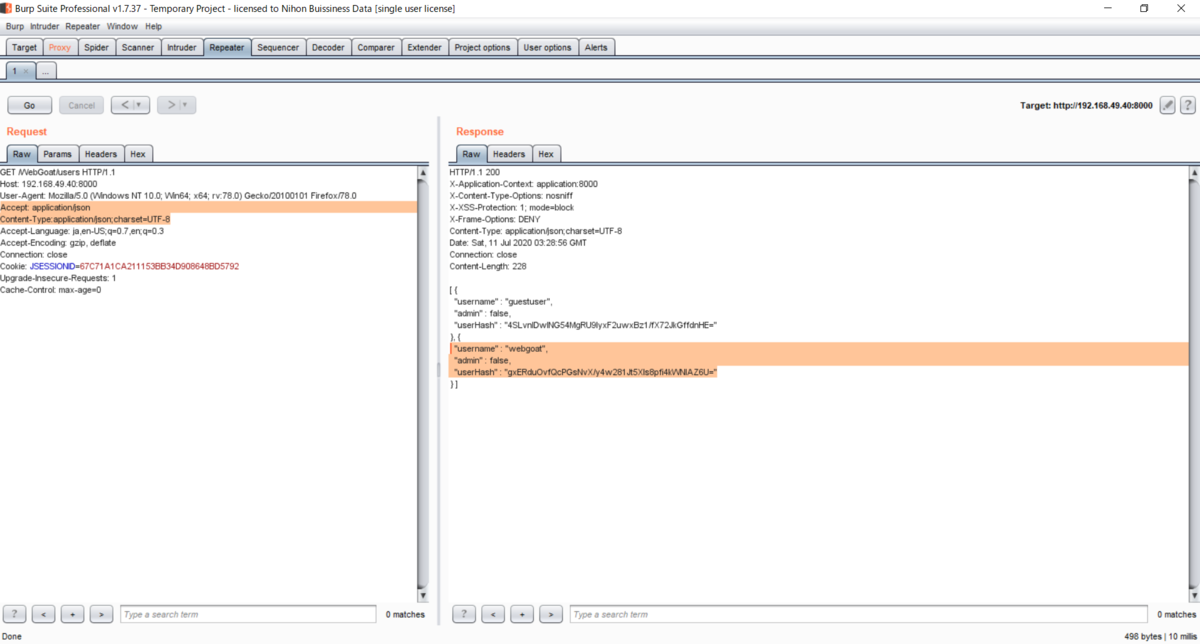Click the response search next match button

pyautogui.click(x=551, y=614)
